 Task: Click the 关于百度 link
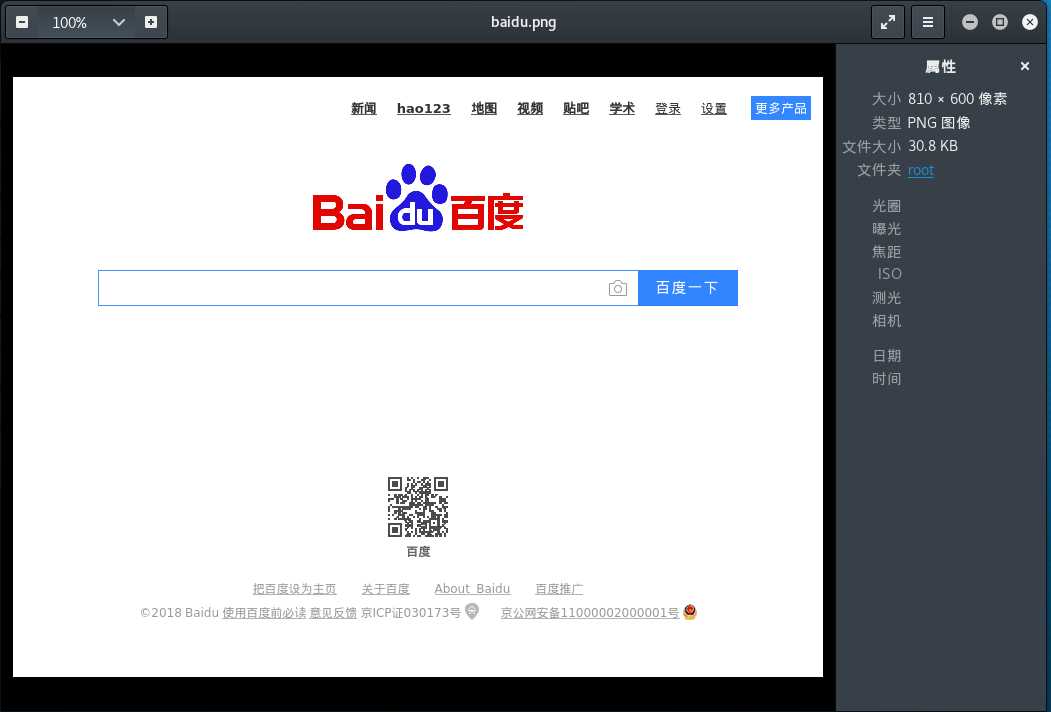[x=385, y=589]
